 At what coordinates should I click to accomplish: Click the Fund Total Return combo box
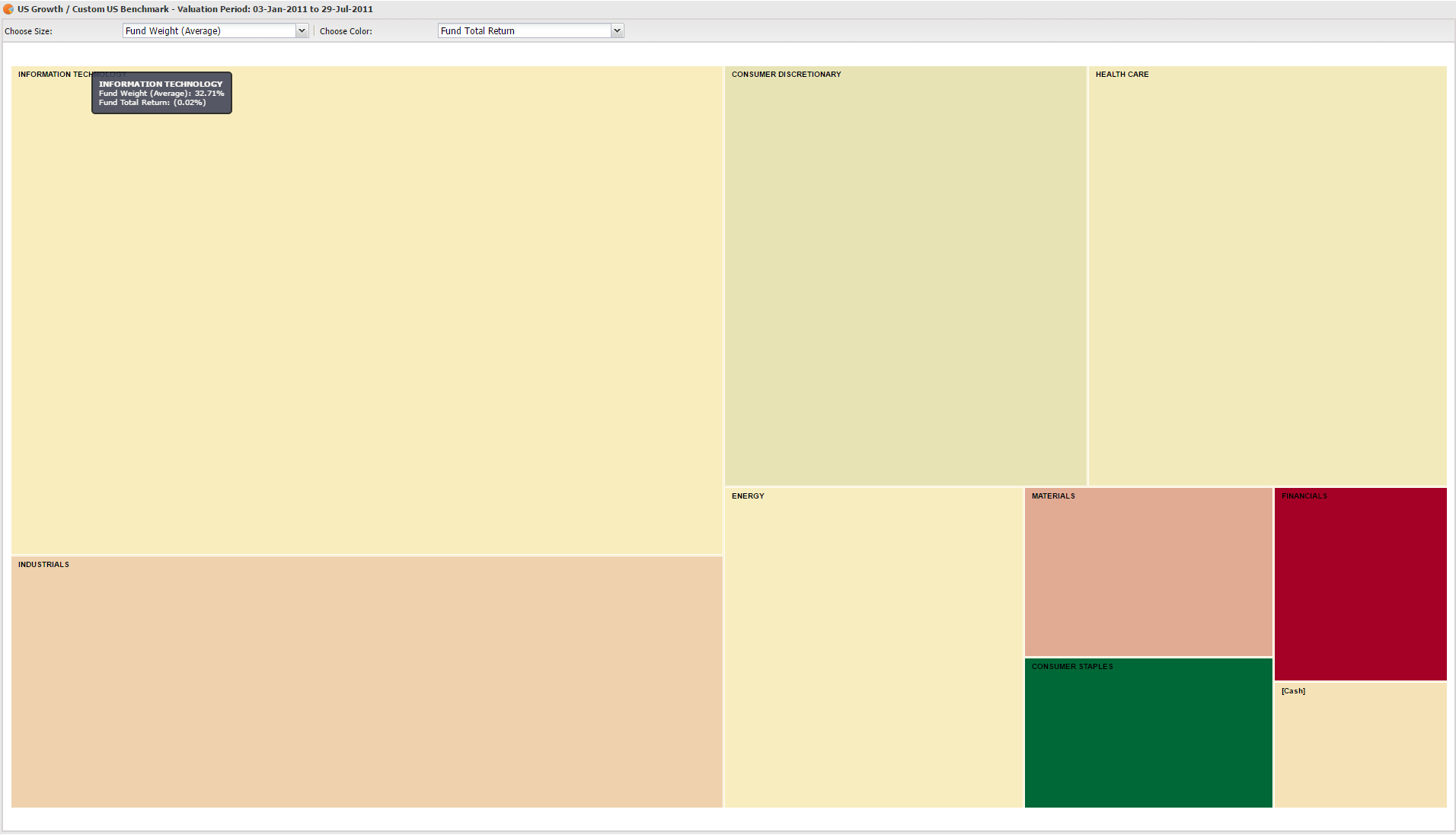tap(524, 31)
